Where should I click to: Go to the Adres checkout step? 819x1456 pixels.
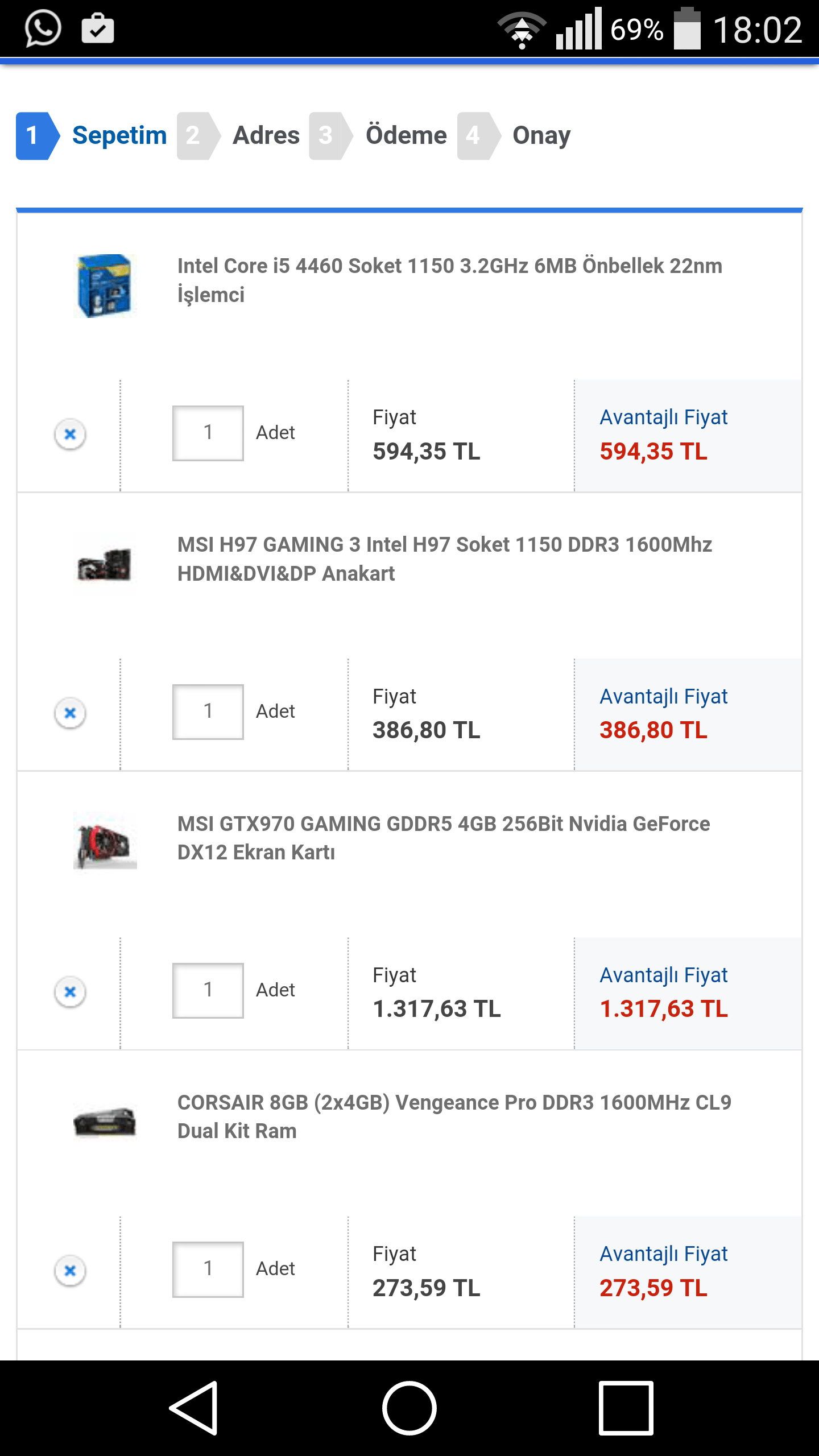(266, 135)
